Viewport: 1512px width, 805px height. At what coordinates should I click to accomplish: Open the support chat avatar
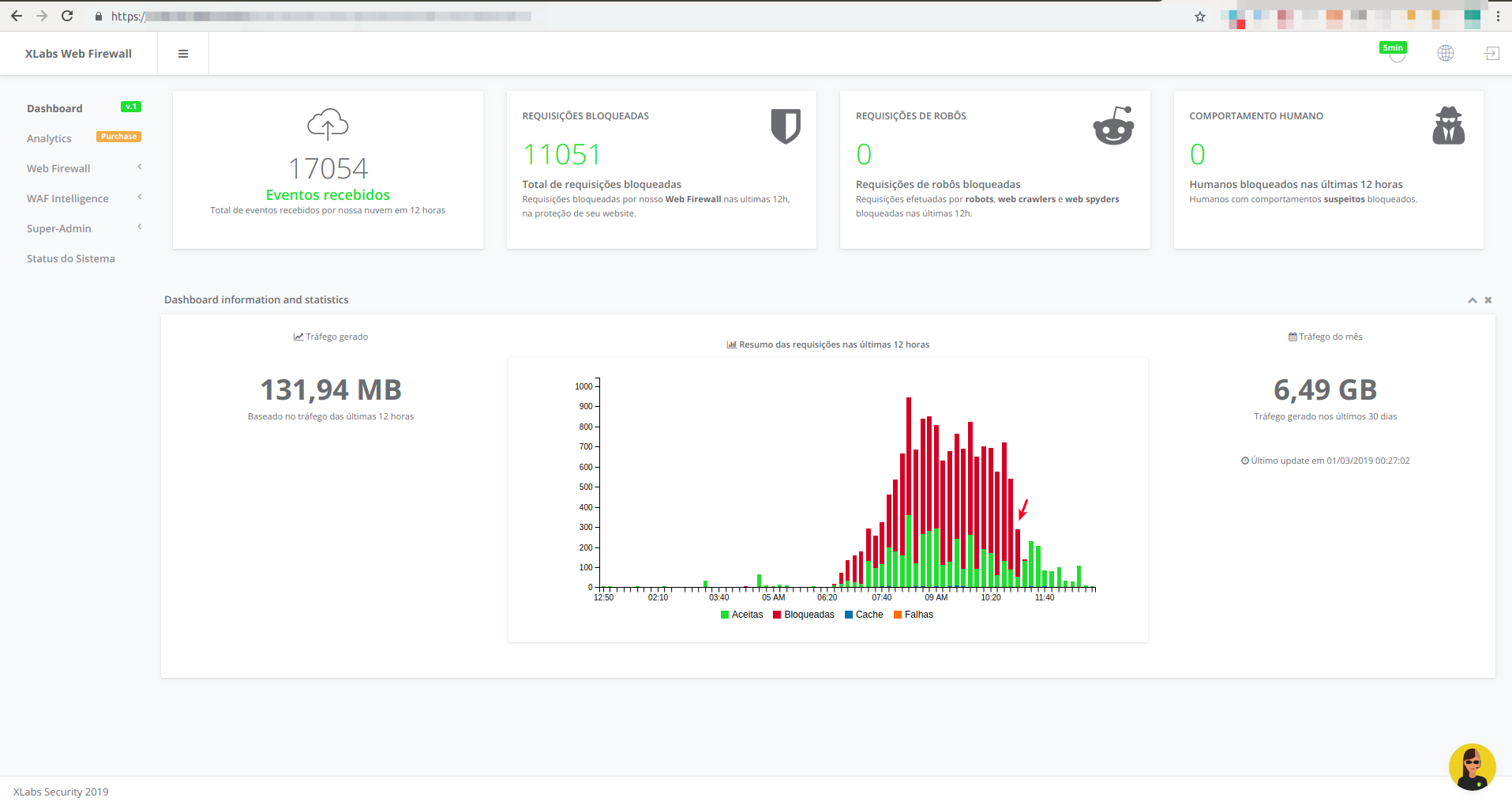point(1473,767)
